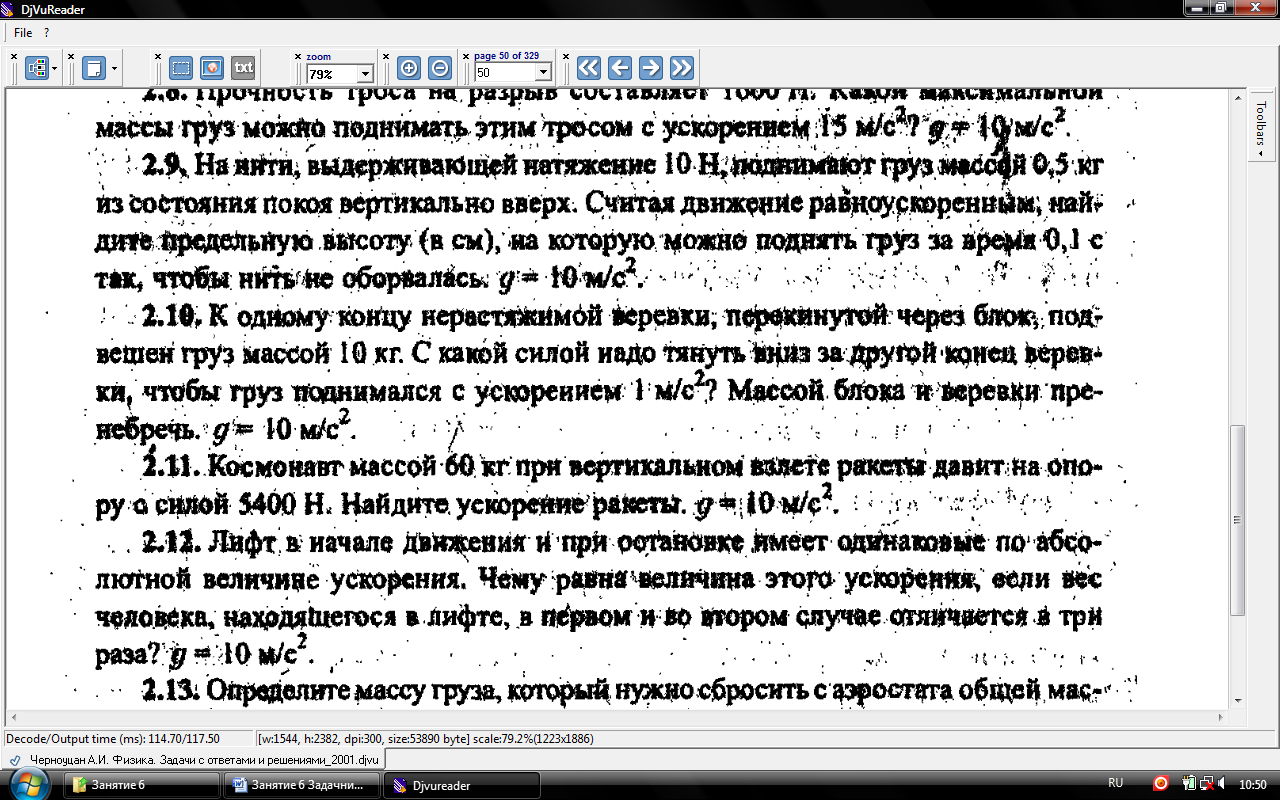Go to previous page arrow
Image resolution: width=1280 pixels, height=800 pixels.
pyautogui.click(x=619, y=68)
